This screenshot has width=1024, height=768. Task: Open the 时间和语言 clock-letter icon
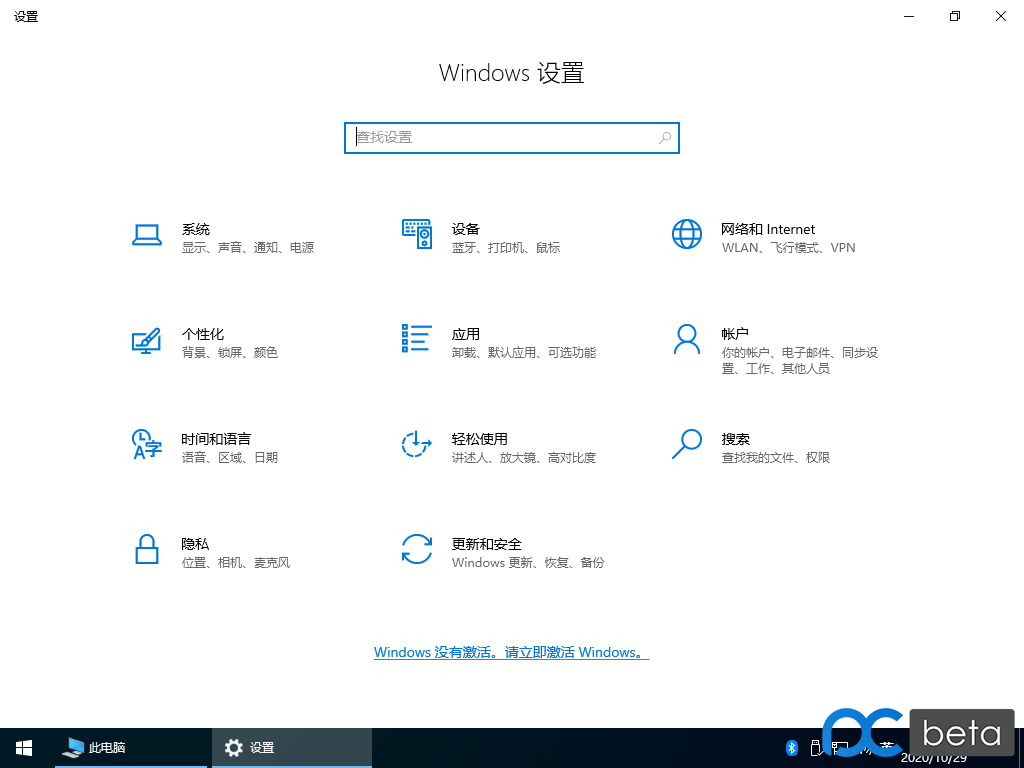(147, 444)
